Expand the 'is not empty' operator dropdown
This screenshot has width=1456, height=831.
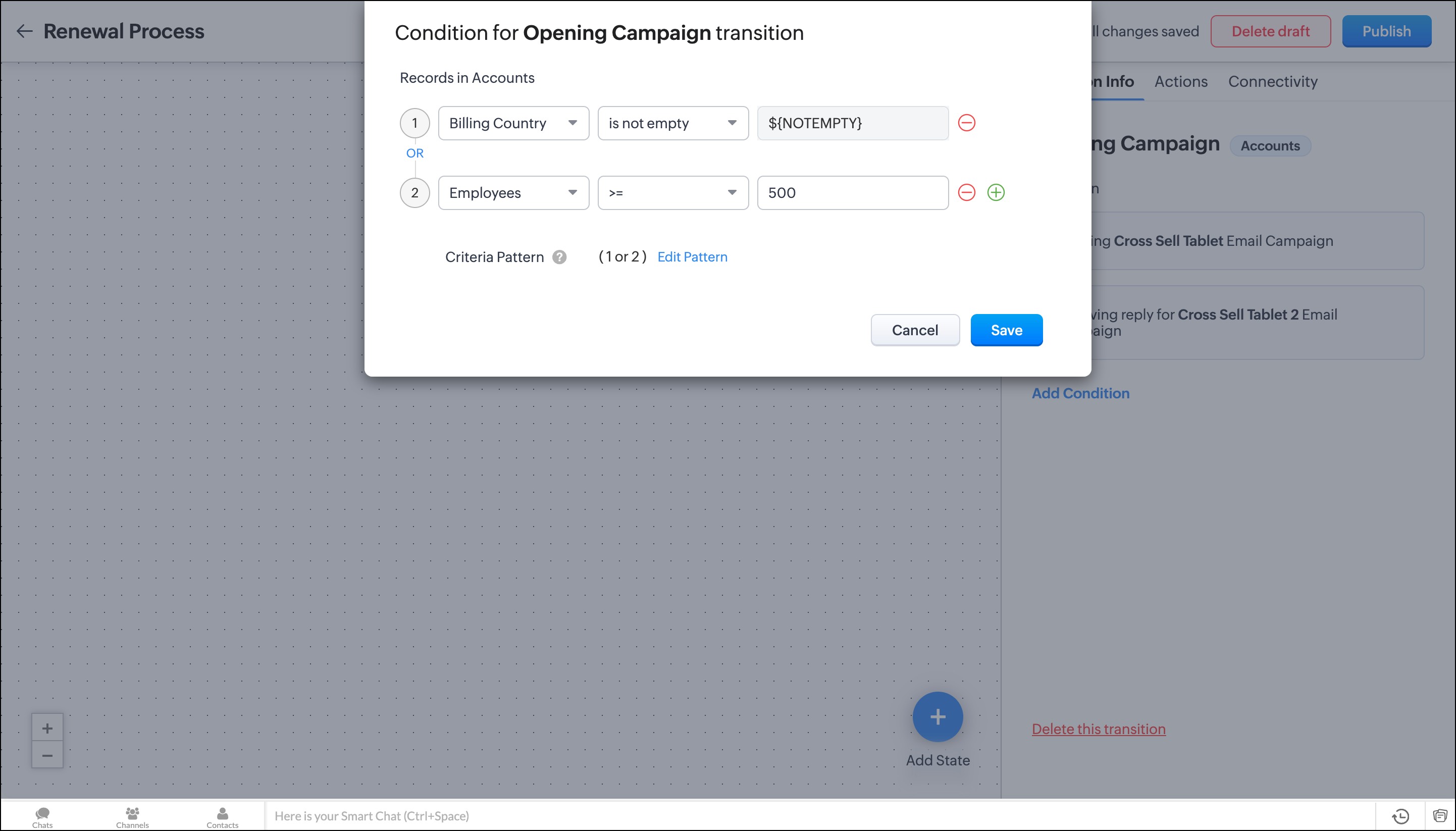pyautogui.click(x=672, y=123)
